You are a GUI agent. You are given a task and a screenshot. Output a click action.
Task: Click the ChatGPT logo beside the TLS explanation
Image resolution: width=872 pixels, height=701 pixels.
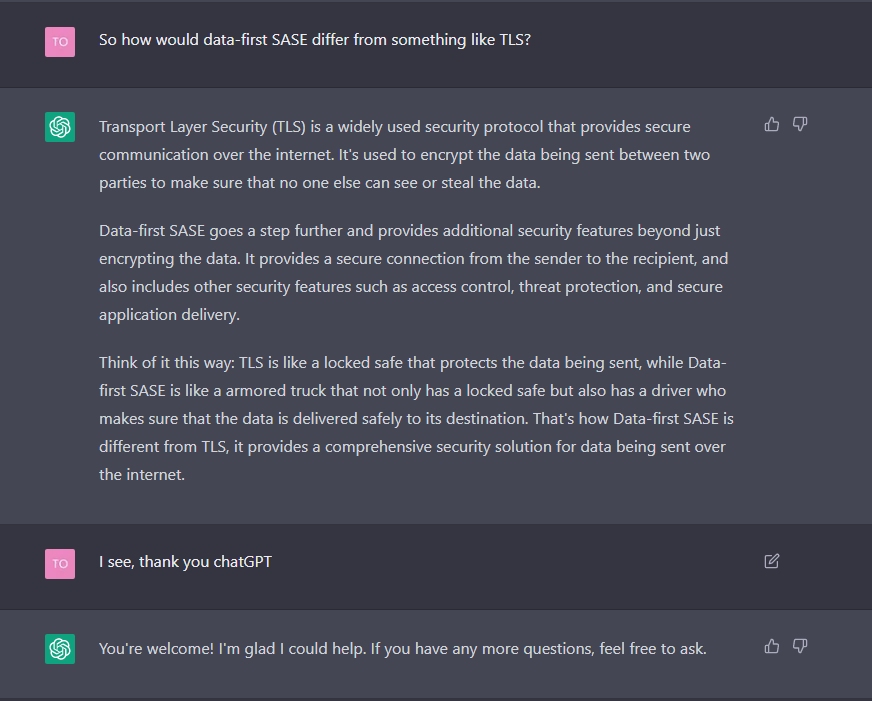tap(60, 127)
